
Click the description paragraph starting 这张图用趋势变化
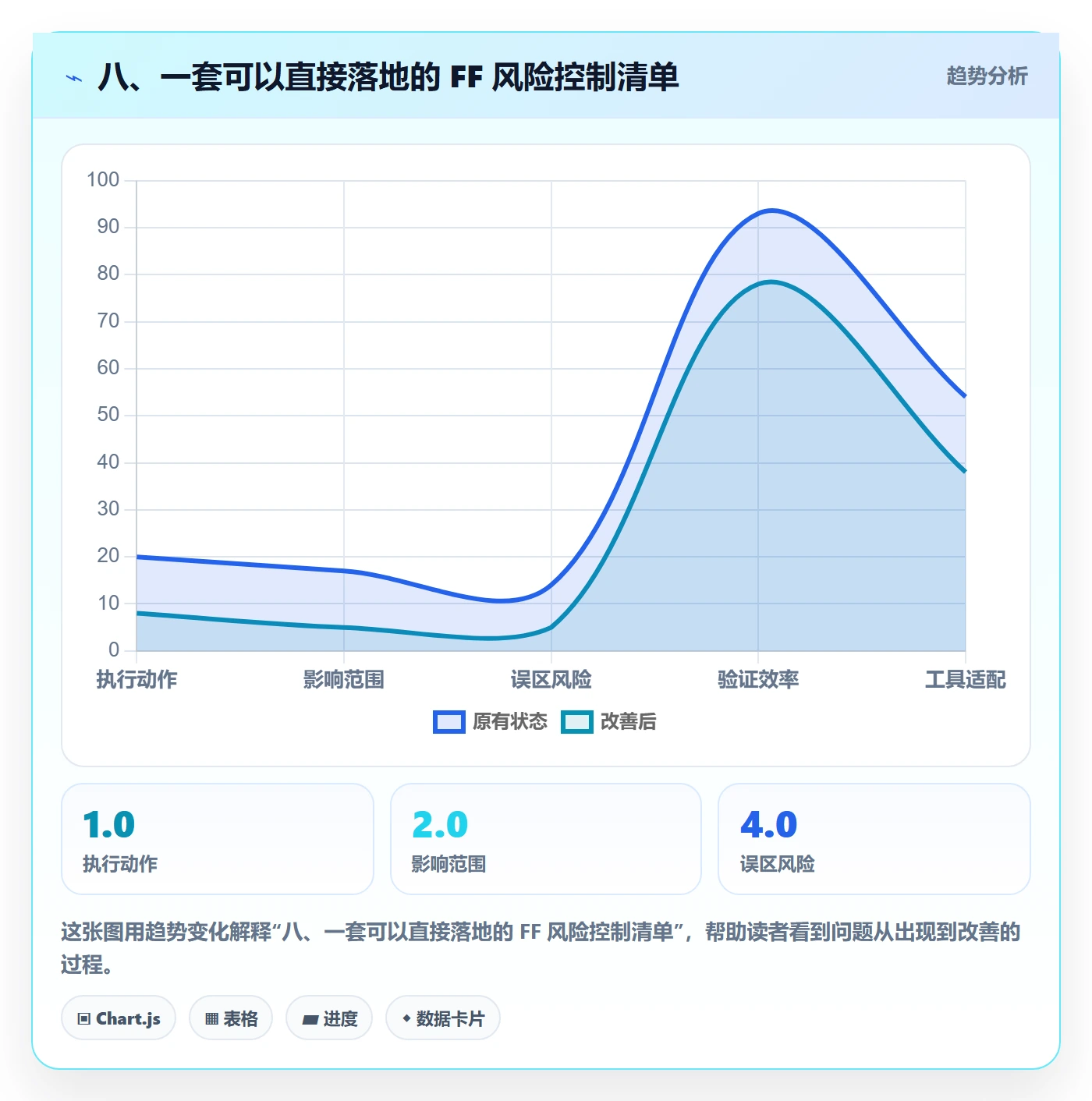pyautogui.click(x=541, y=948)
